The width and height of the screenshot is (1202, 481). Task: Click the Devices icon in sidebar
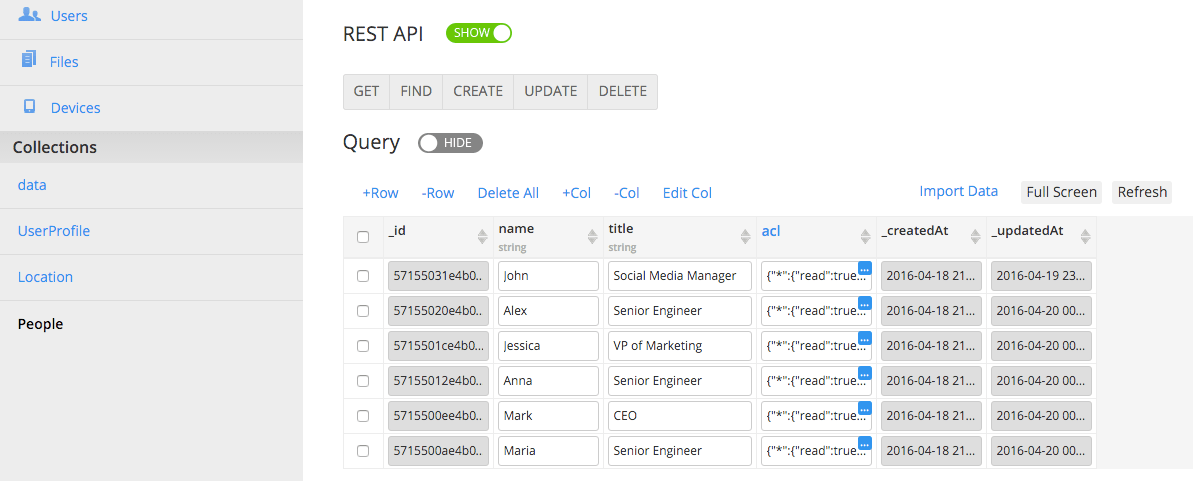coord(30,106)
